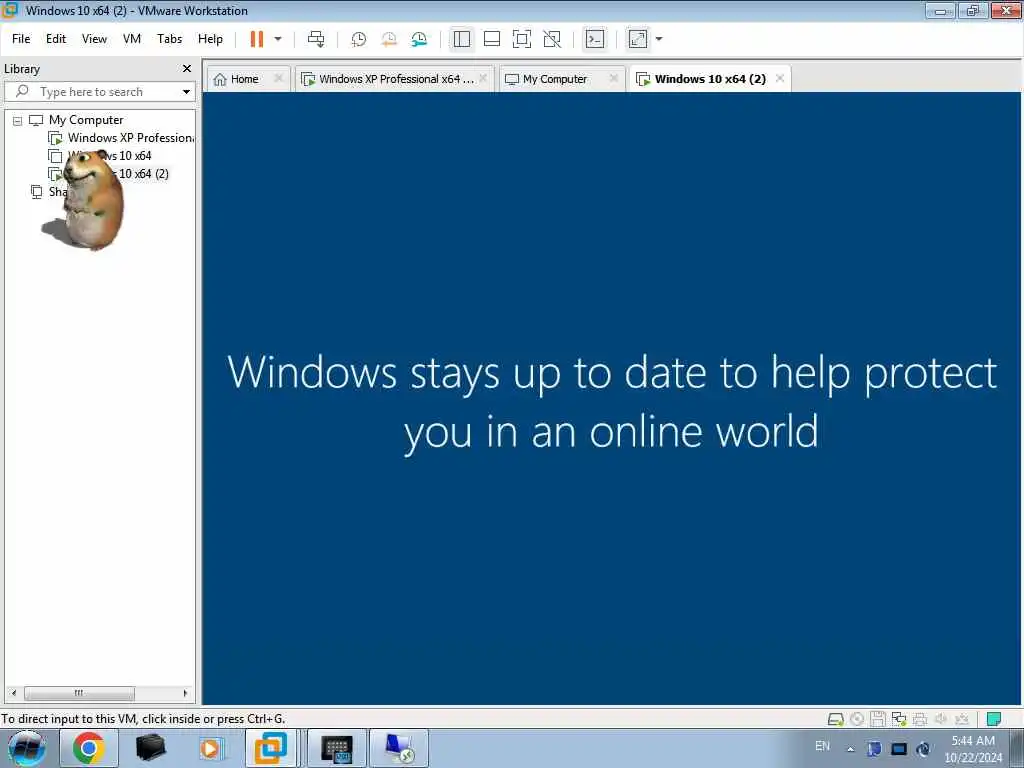Pause the virtual machine with the orange pause button

[x=257, y=39]
